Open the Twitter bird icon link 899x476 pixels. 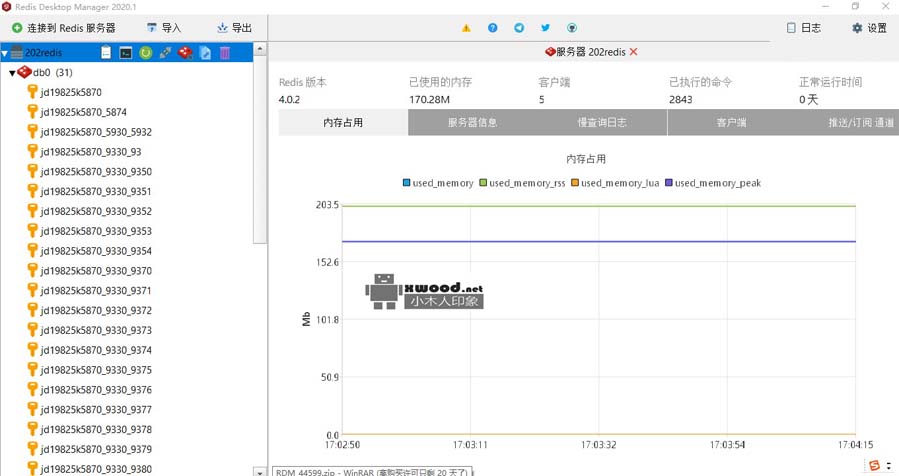click(545, 28)
